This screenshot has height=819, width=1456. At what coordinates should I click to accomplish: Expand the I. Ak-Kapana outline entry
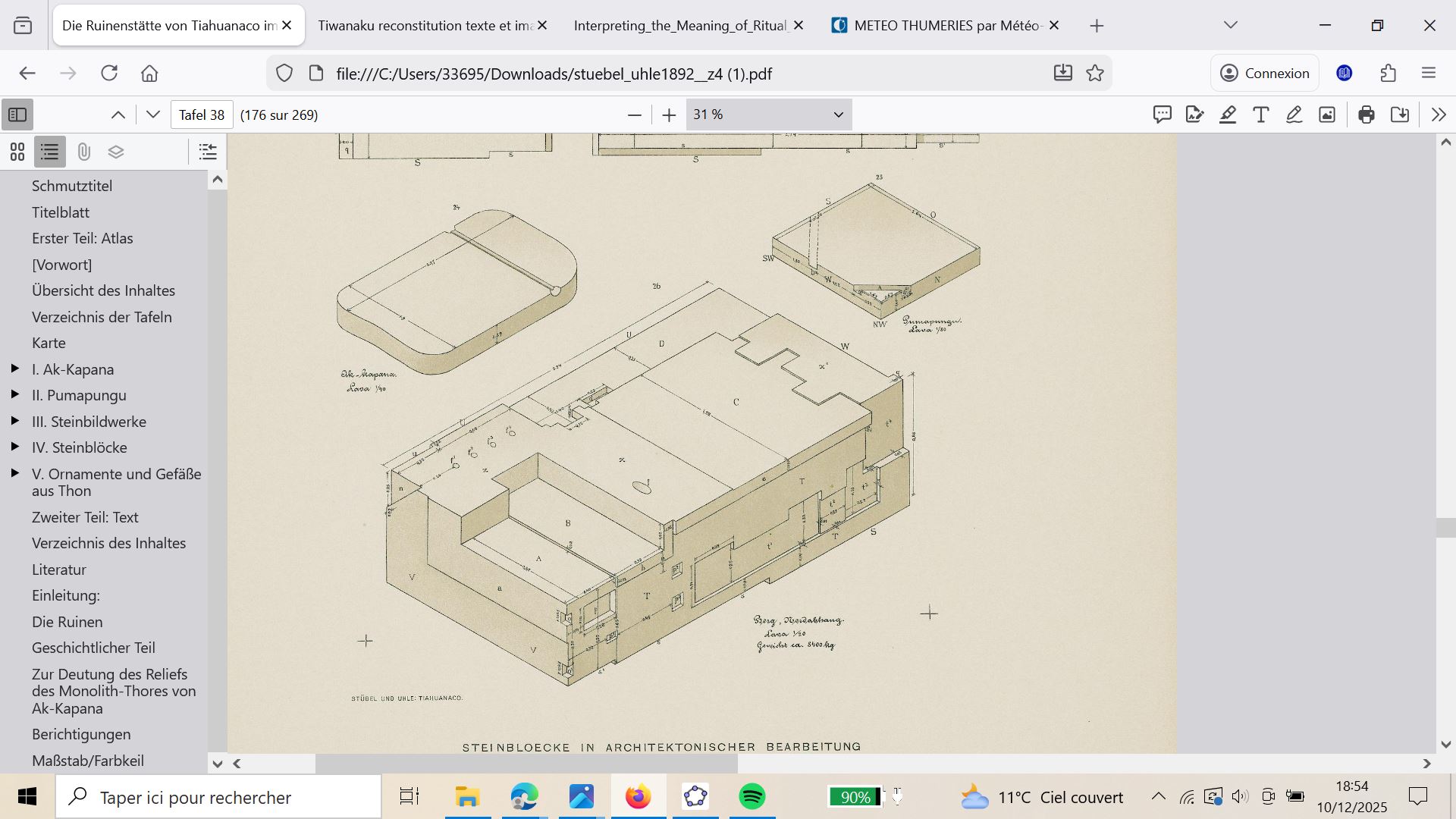click(x=15, y=369)
